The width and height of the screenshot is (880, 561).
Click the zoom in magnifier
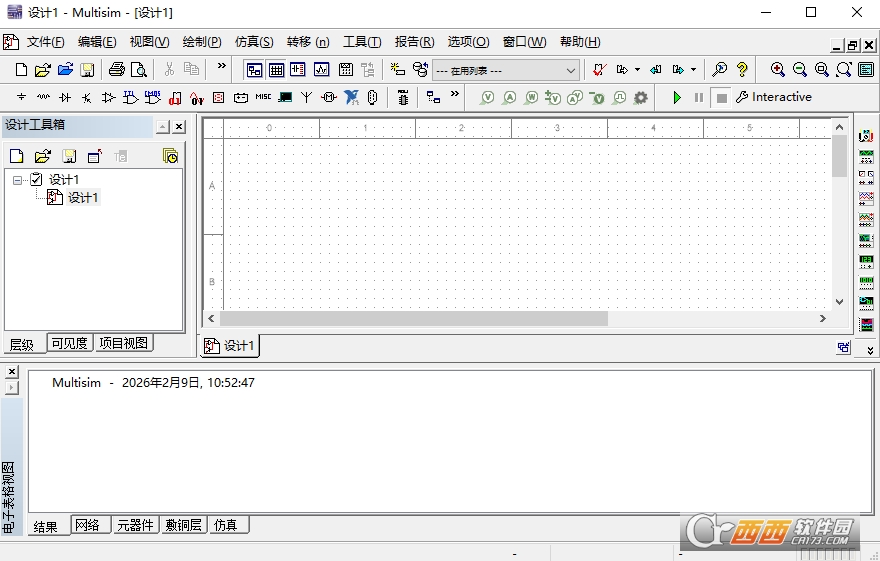coord(777,70)
